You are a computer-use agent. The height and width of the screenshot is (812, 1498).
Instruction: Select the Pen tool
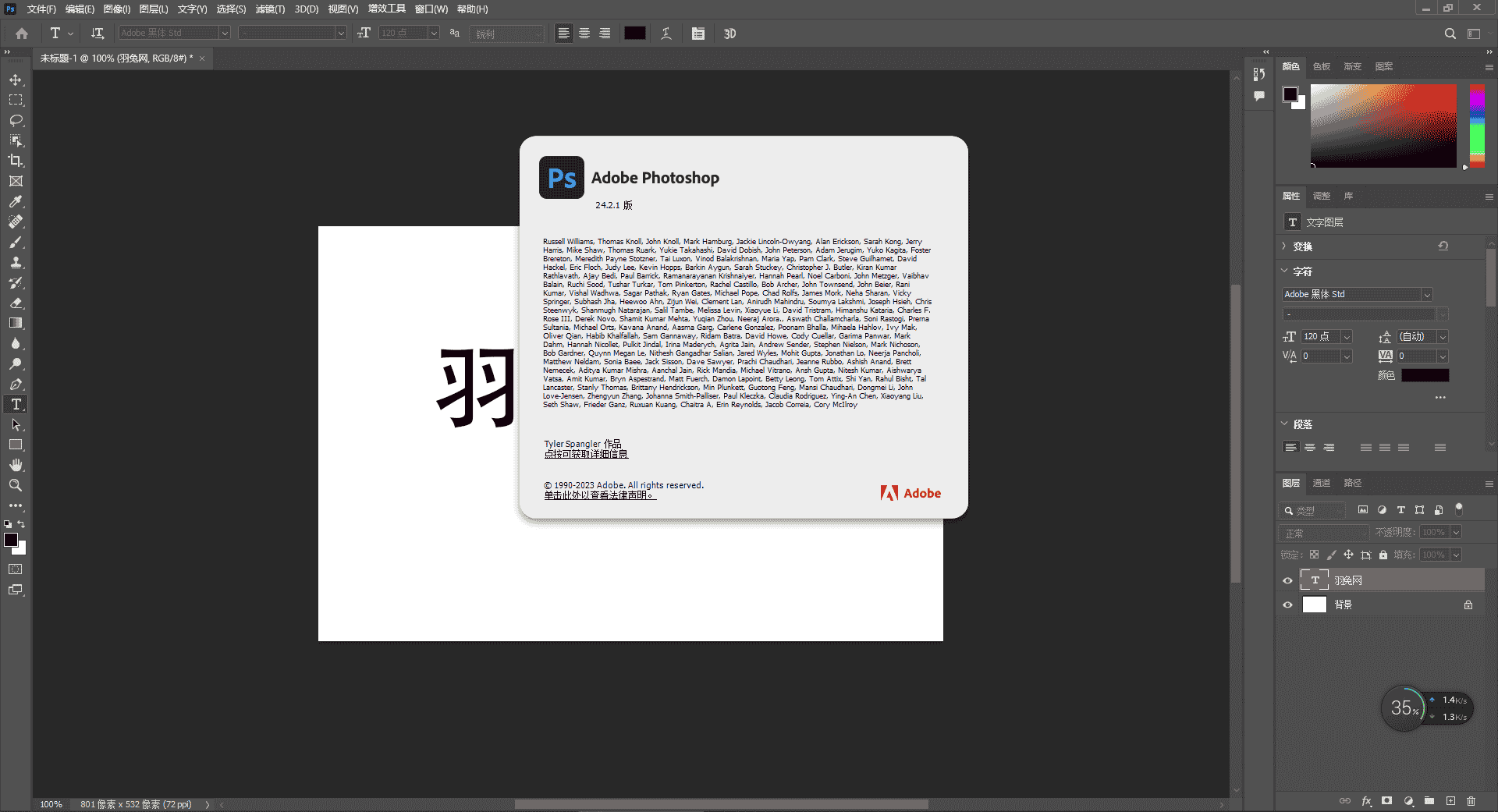click(16, 385)
